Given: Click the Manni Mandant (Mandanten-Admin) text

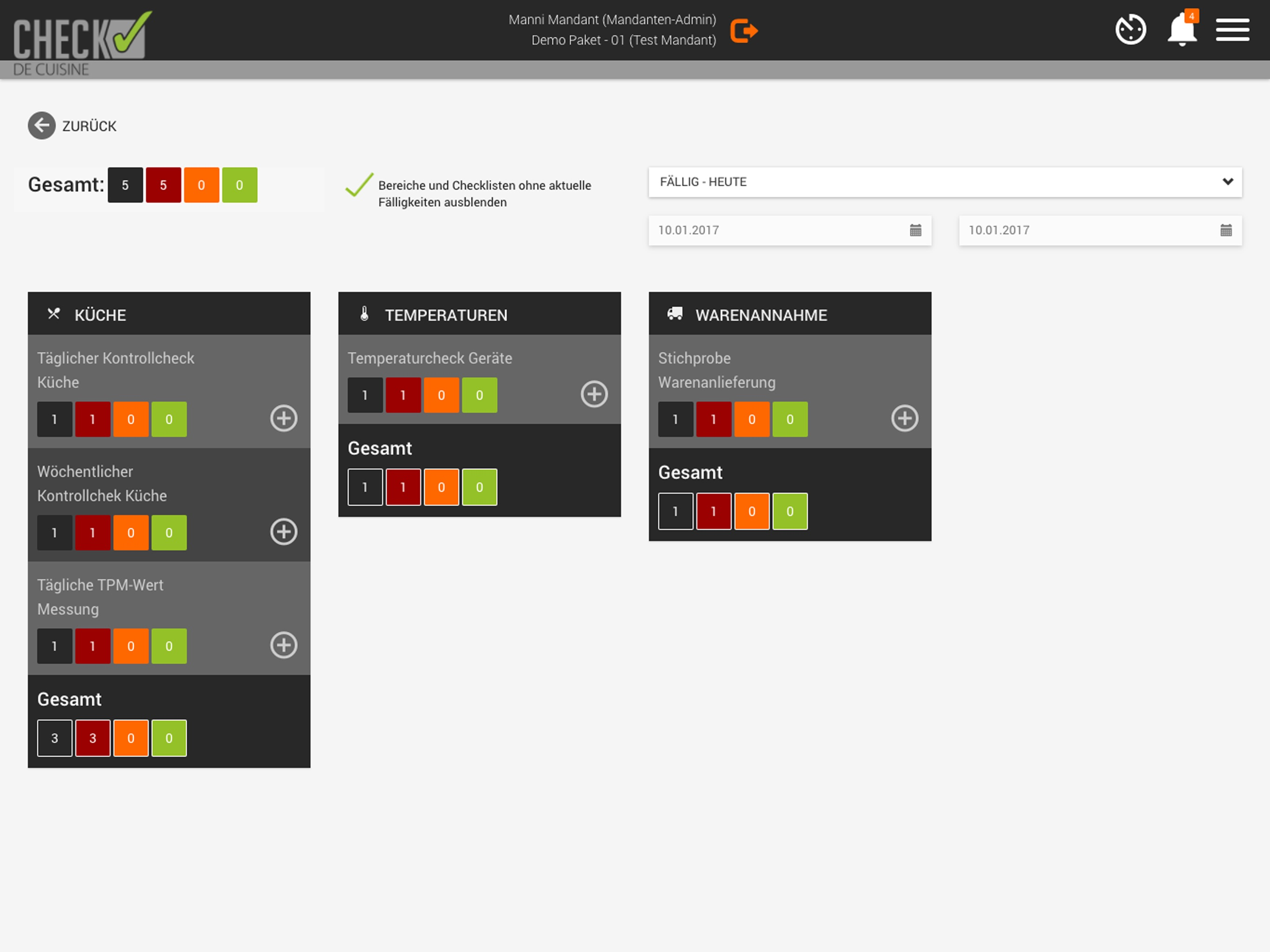Looking at the screenshot, I should pyautogui.click(x=612, y=20).
